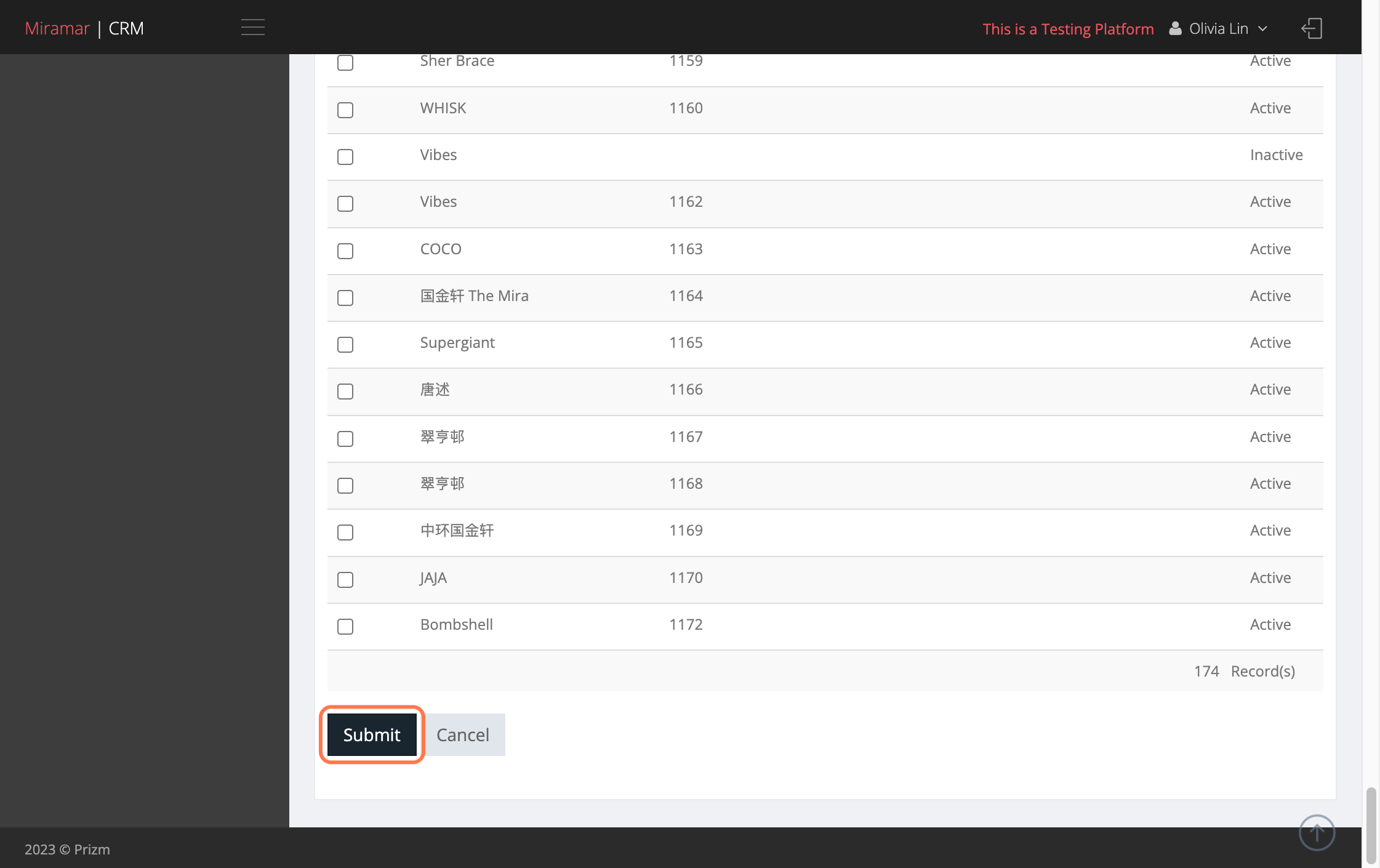Click the Olivia Lin username
The image size is (1380, 868).
pos(1218,29)
